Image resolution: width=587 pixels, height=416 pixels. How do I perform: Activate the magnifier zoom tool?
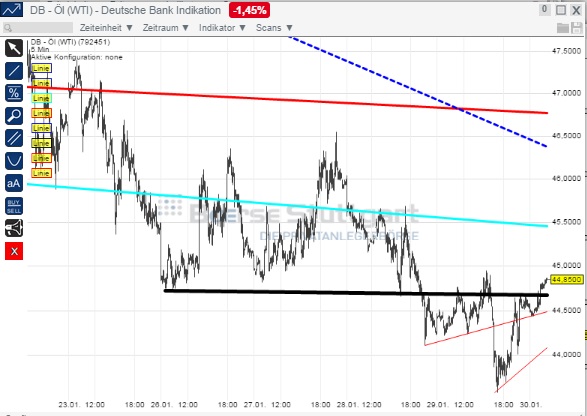coord(14,116)
